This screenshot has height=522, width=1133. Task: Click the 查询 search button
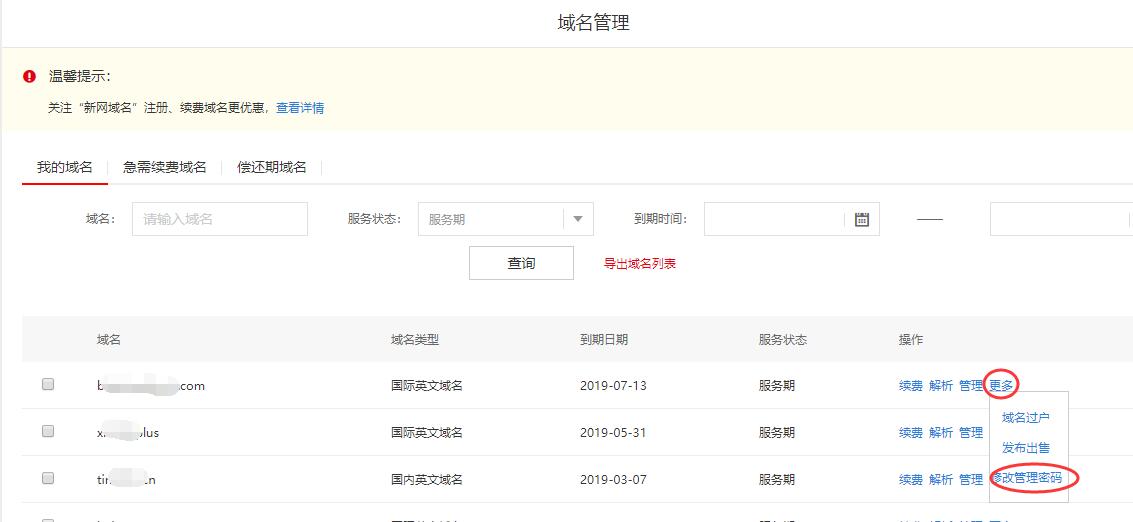(x=521, y=263)
